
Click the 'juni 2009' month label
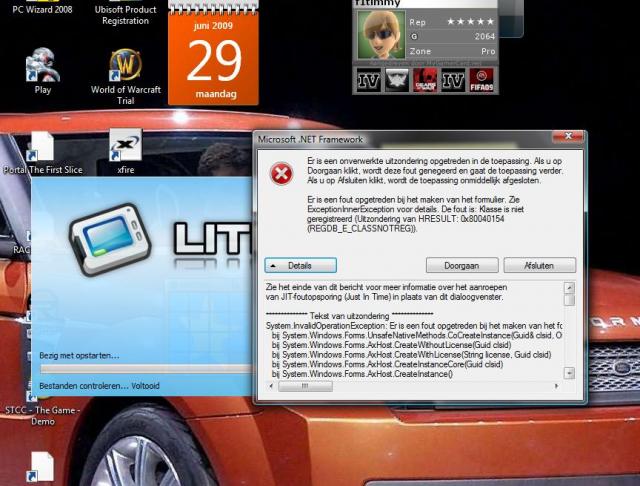coord(213,26)
